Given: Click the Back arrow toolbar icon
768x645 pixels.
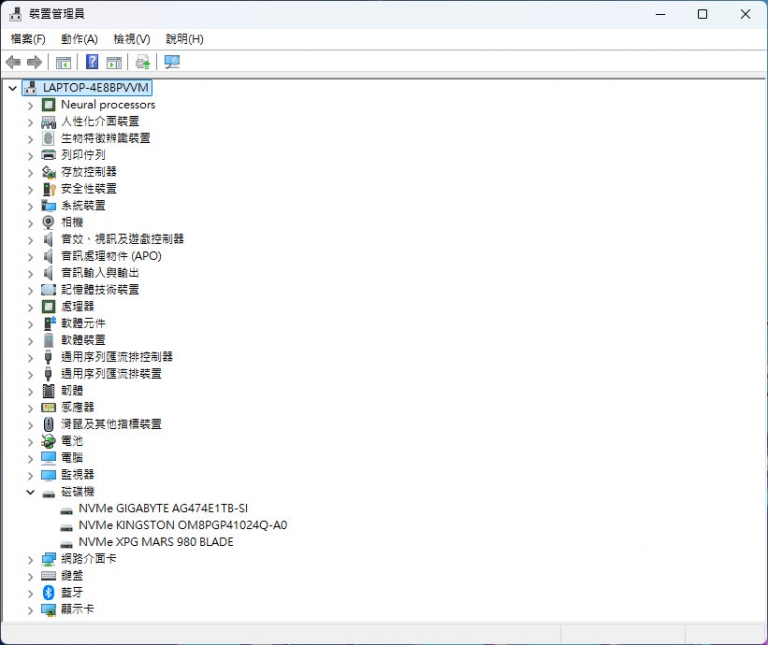Looking at the screenshot, I should (13, 62).
